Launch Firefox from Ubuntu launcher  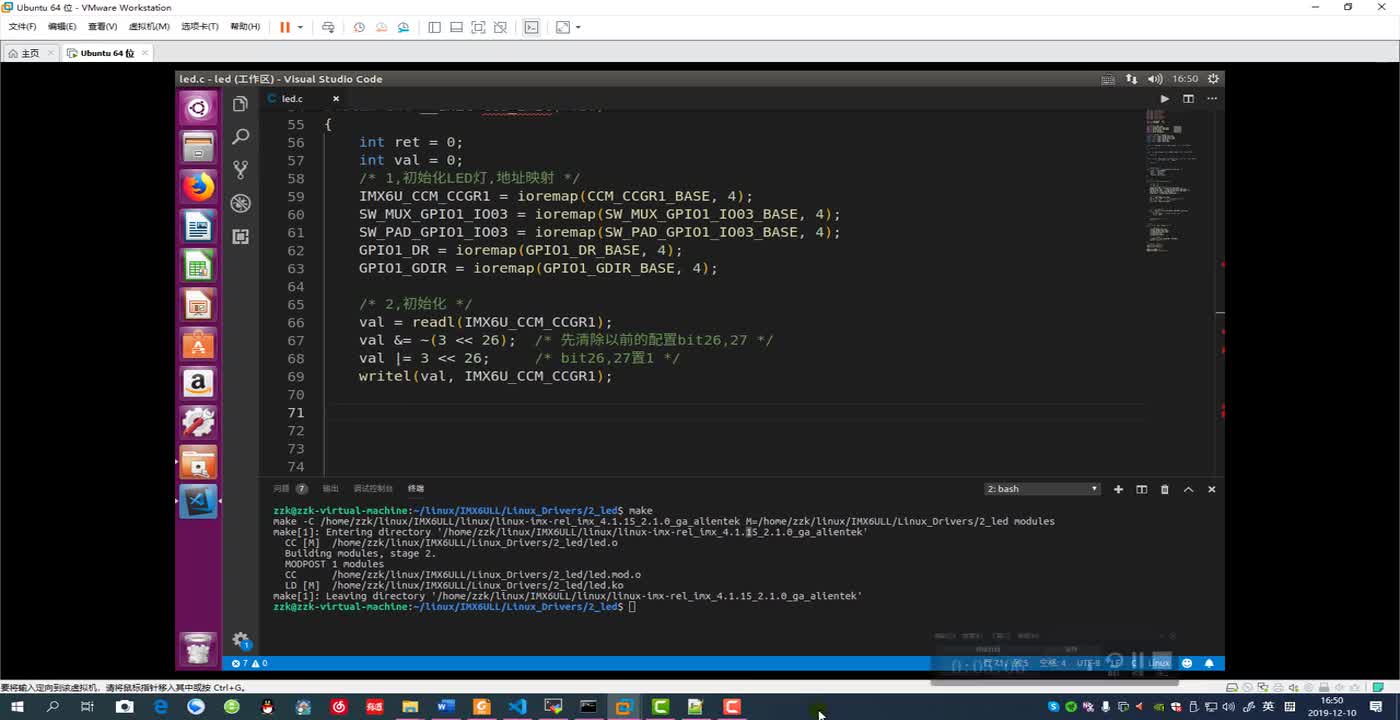tap(198, 187)
